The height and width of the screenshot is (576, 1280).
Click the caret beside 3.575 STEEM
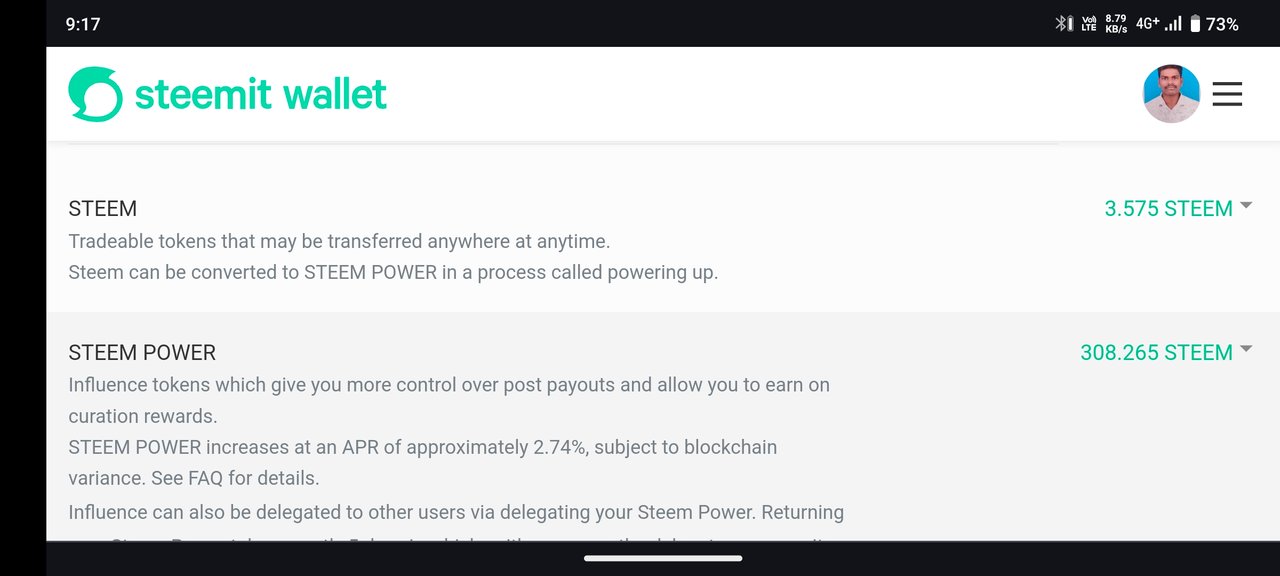pos(1246,206)
